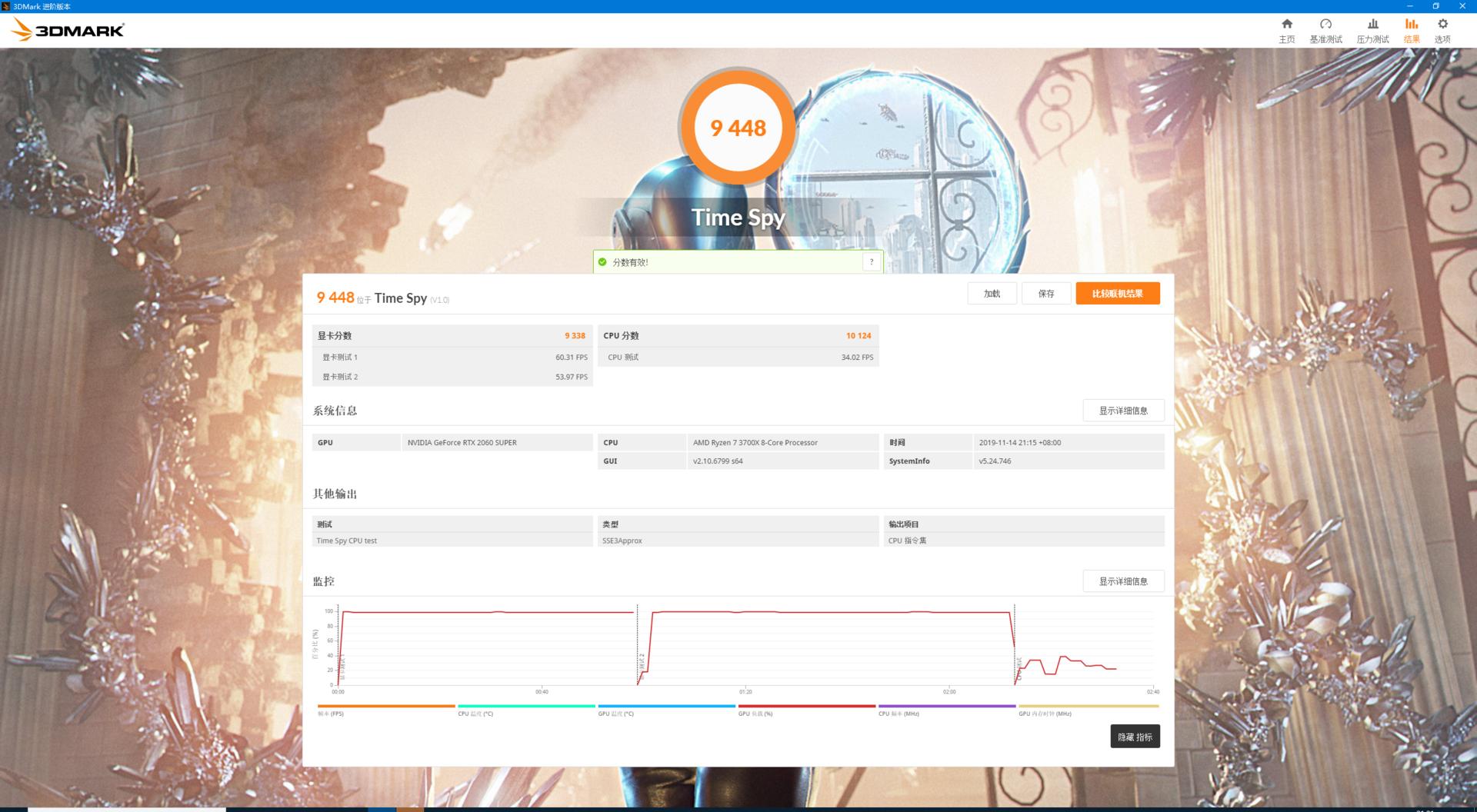
Task: Click the question mark help button
Action: 872,262
